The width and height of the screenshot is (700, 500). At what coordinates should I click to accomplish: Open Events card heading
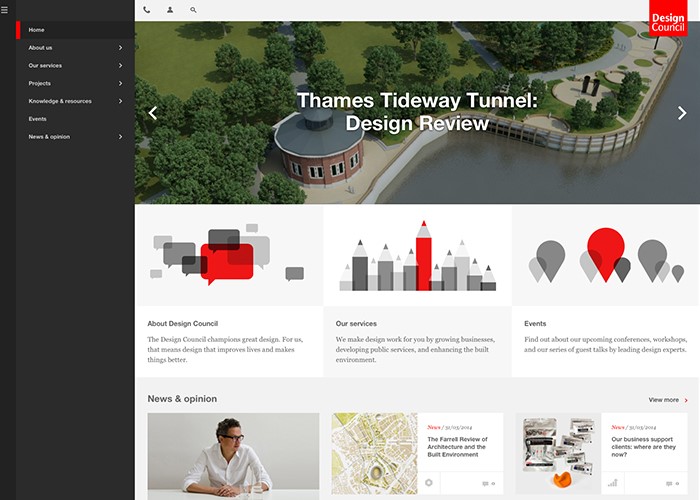pyautogui.click(x=535, y=324)
